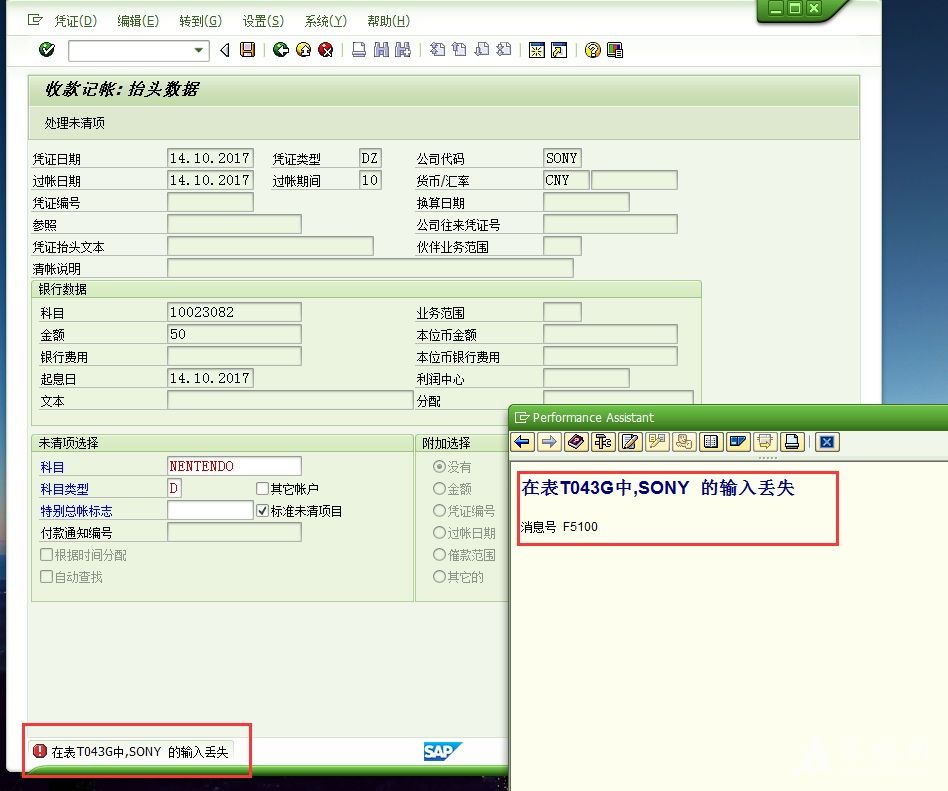Click Technical Information wrench icon

pyautogui.click(x=603, y=442)
